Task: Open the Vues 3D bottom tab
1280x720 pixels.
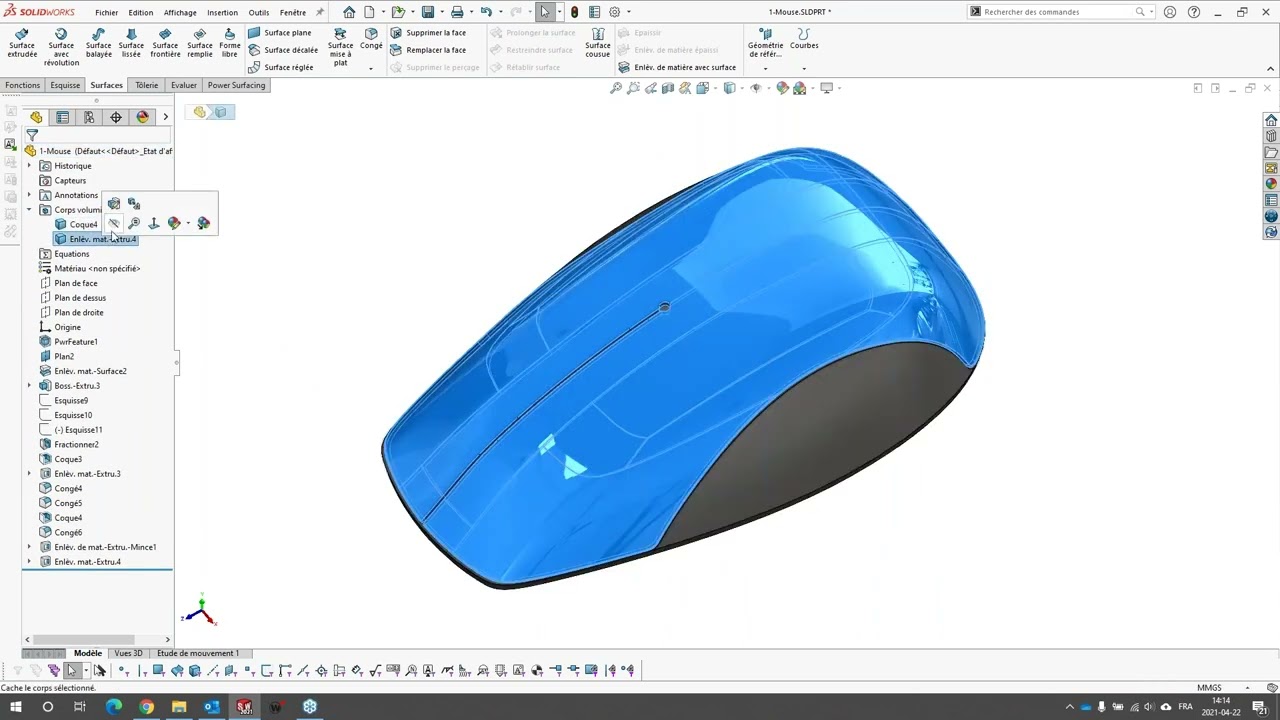Action: click(128, 653)
